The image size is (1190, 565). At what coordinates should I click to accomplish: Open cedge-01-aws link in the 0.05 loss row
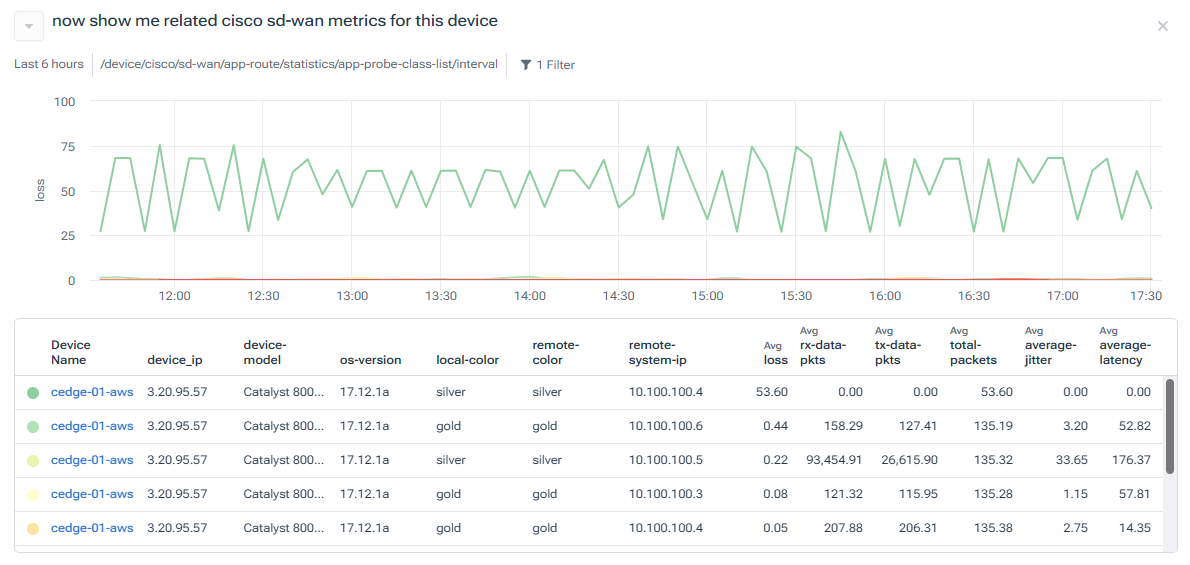[x=92, y=529]
